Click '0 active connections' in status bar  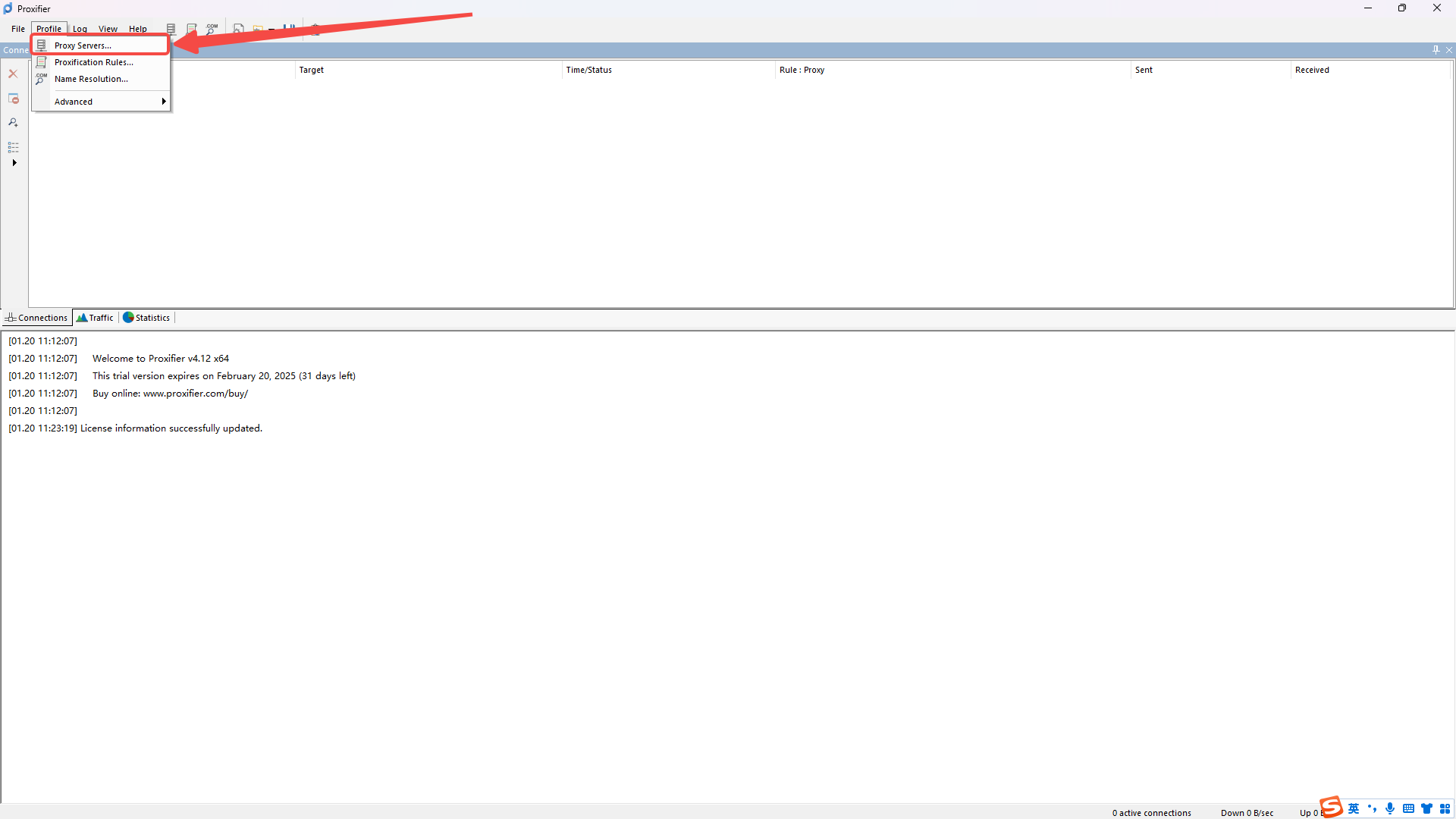coord(1152,813)
